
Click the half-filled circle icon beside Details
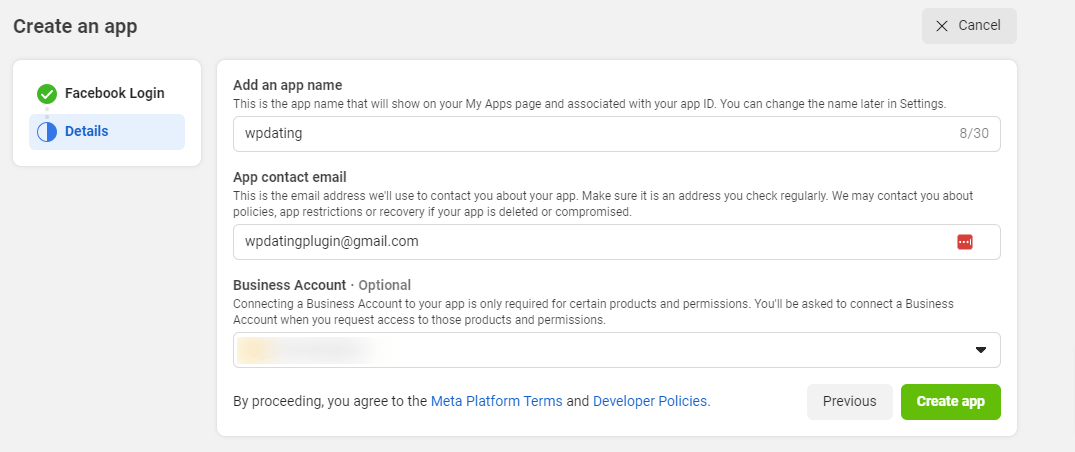[x=47, y=132]
